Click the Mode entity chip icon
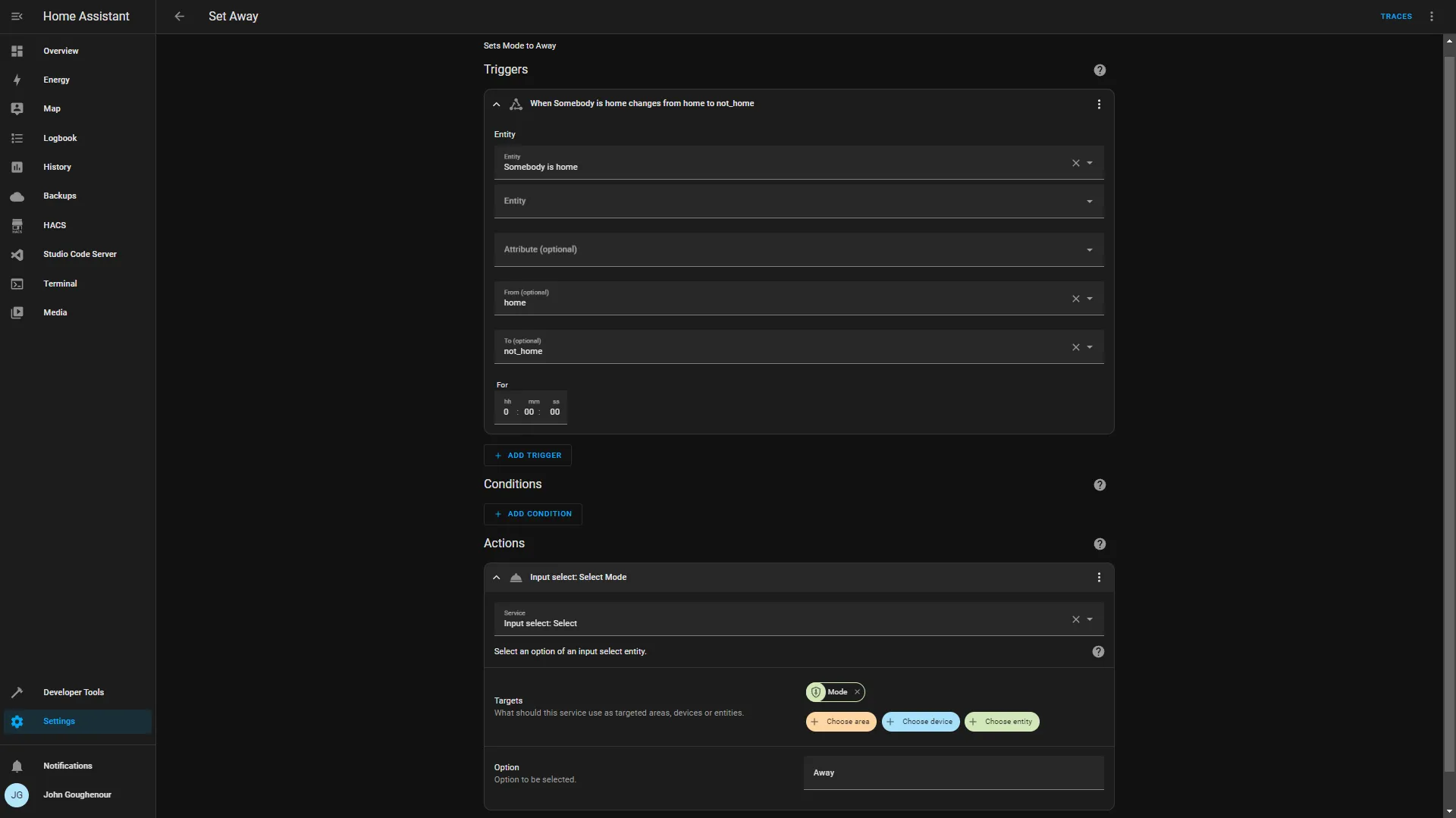The height and width of the screenshot is (818, 1456). tap(816, 692)
